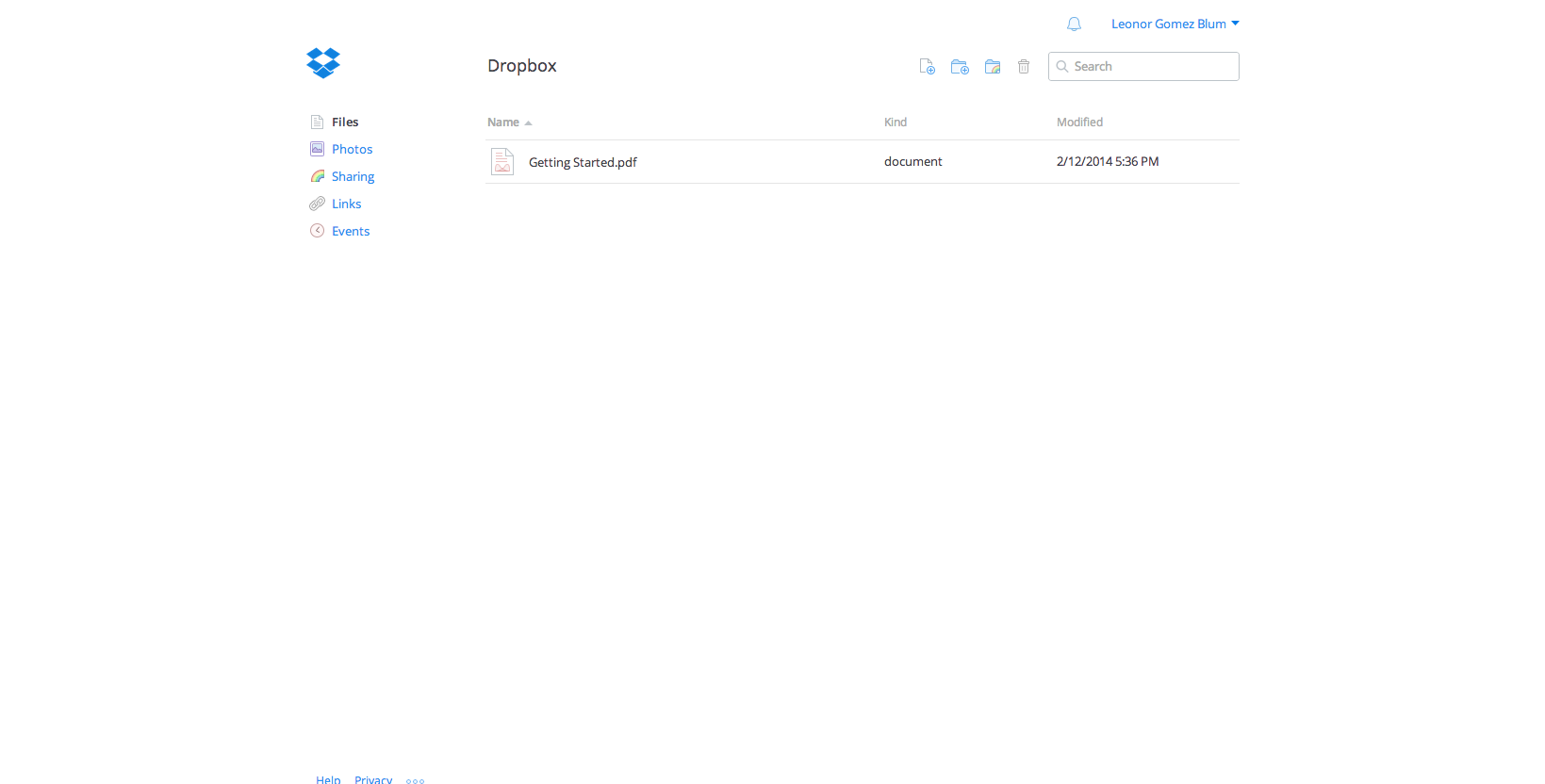Toggle the Name sort arrow

click(529, 123)
